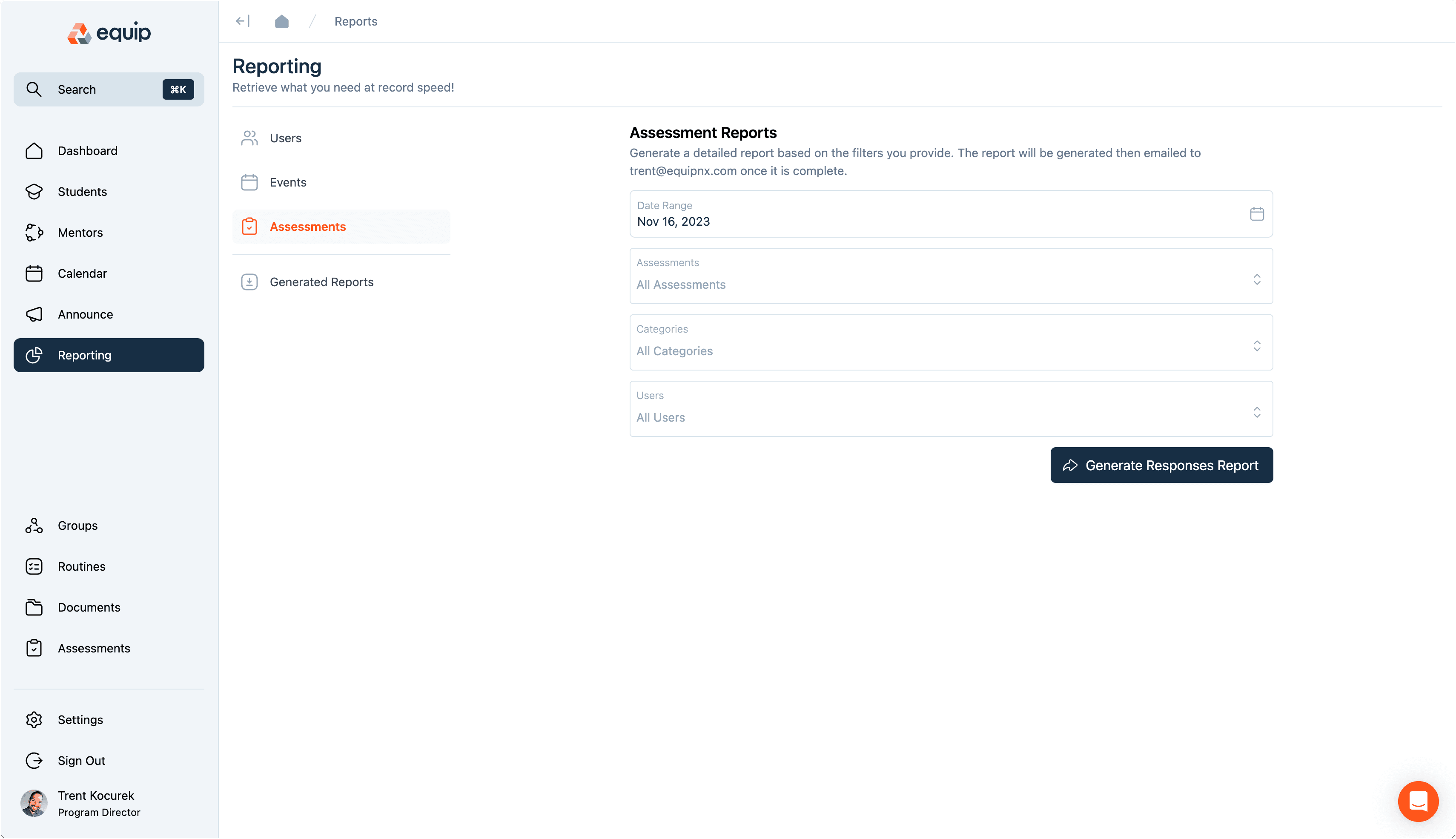Click the Groups sidebar icon
Image resolution: width=1456 pixels, height=839 pixels.
point(34,526)
